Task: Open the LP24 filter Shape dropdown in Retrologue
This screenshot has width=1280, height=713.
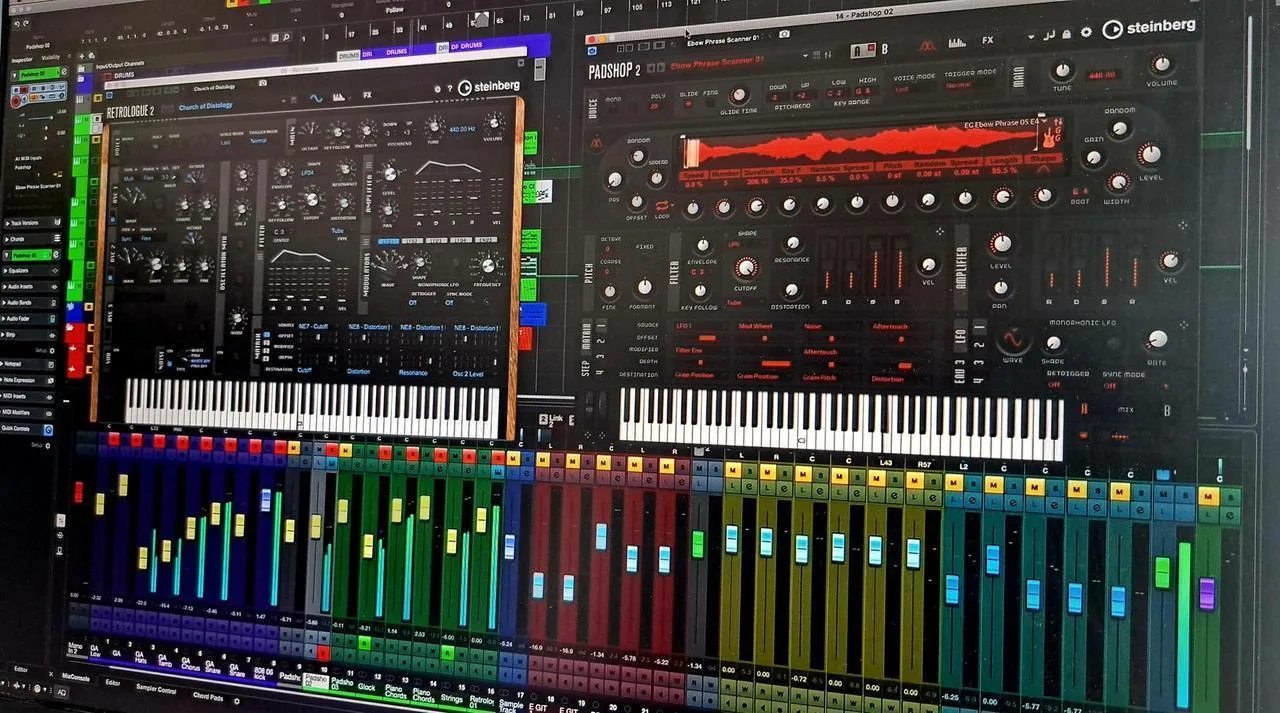Action: click(x=309, y=172)
